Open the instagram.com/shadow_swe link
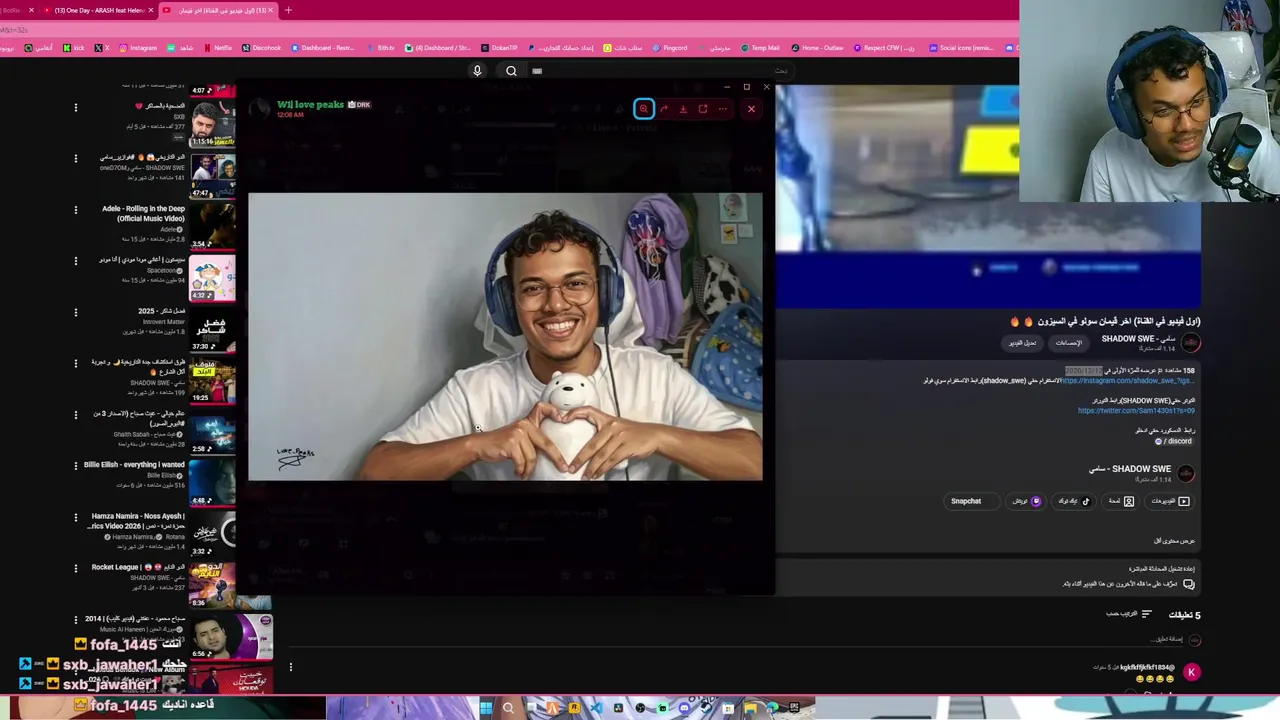1280x720 pixels. coord(1127,381)
